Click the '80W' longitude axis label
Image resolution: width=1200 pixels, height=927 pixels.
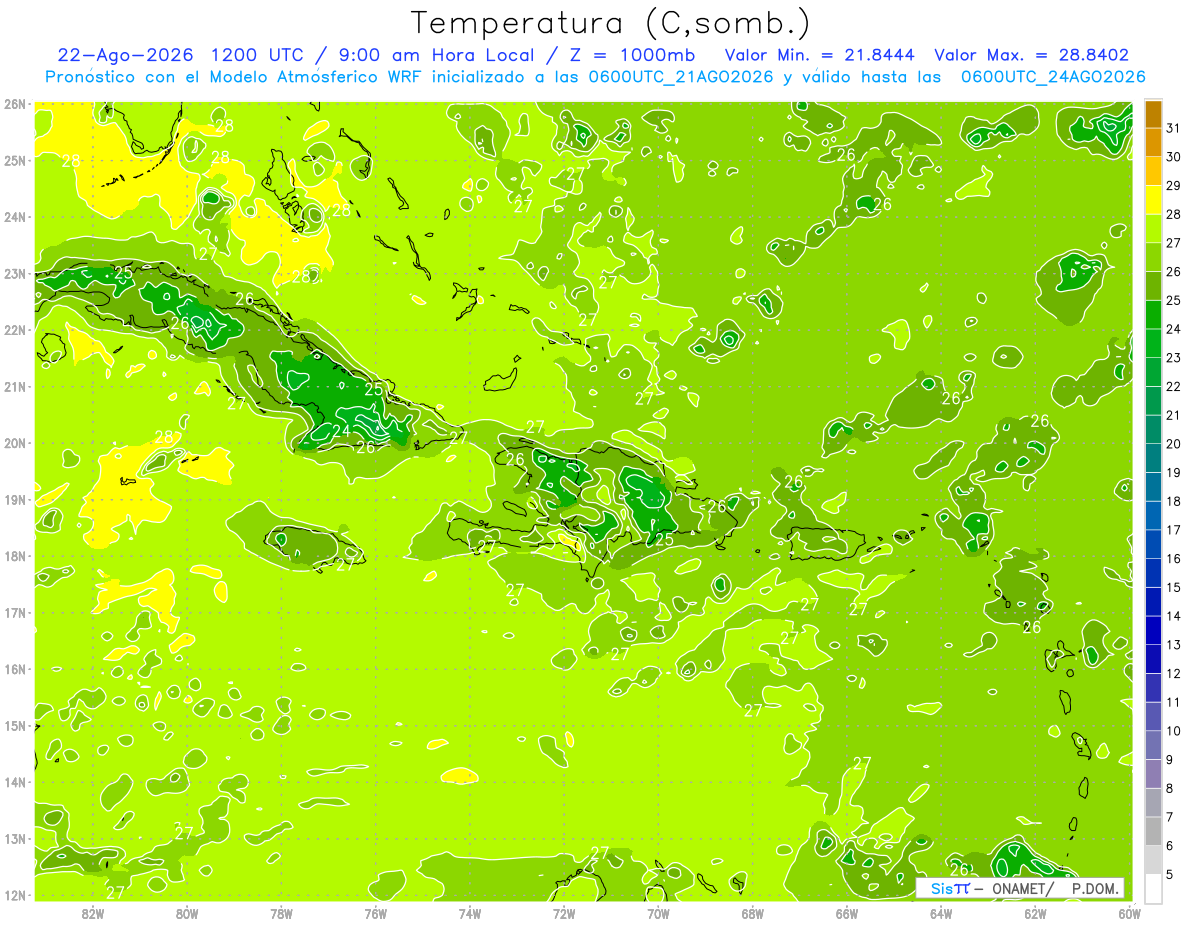tap(187, 913)
